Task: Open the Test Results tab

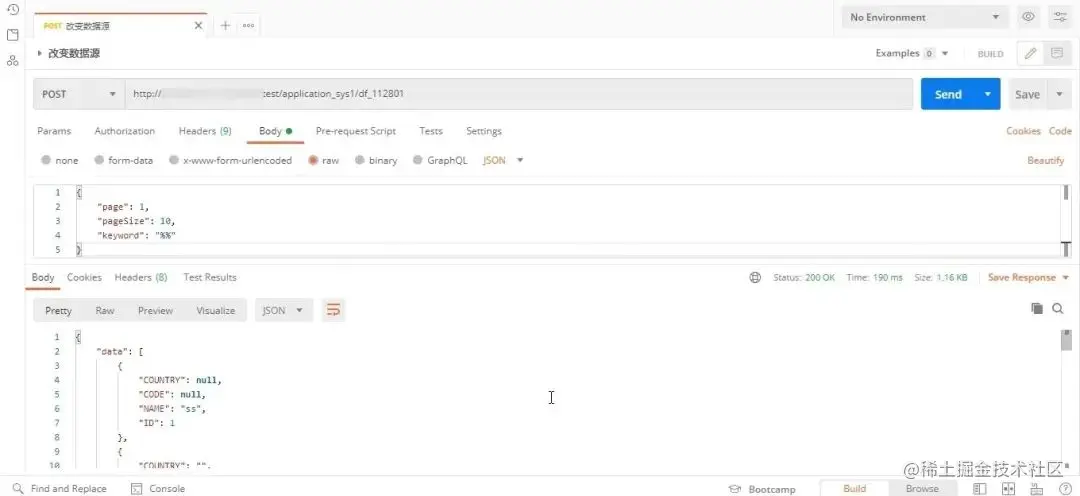Action: tap(210, 278)
